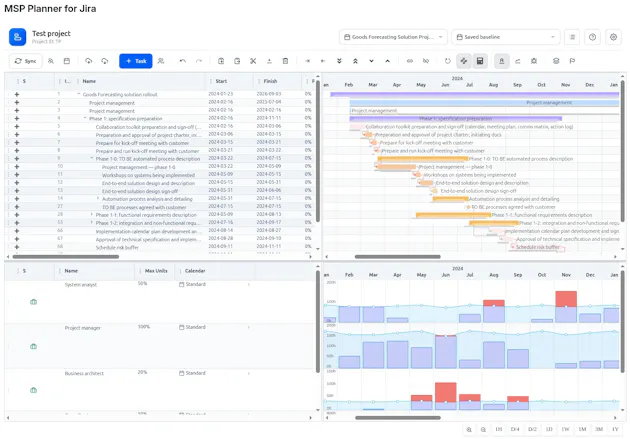Click the link tasks chain icon

point(410,61)
